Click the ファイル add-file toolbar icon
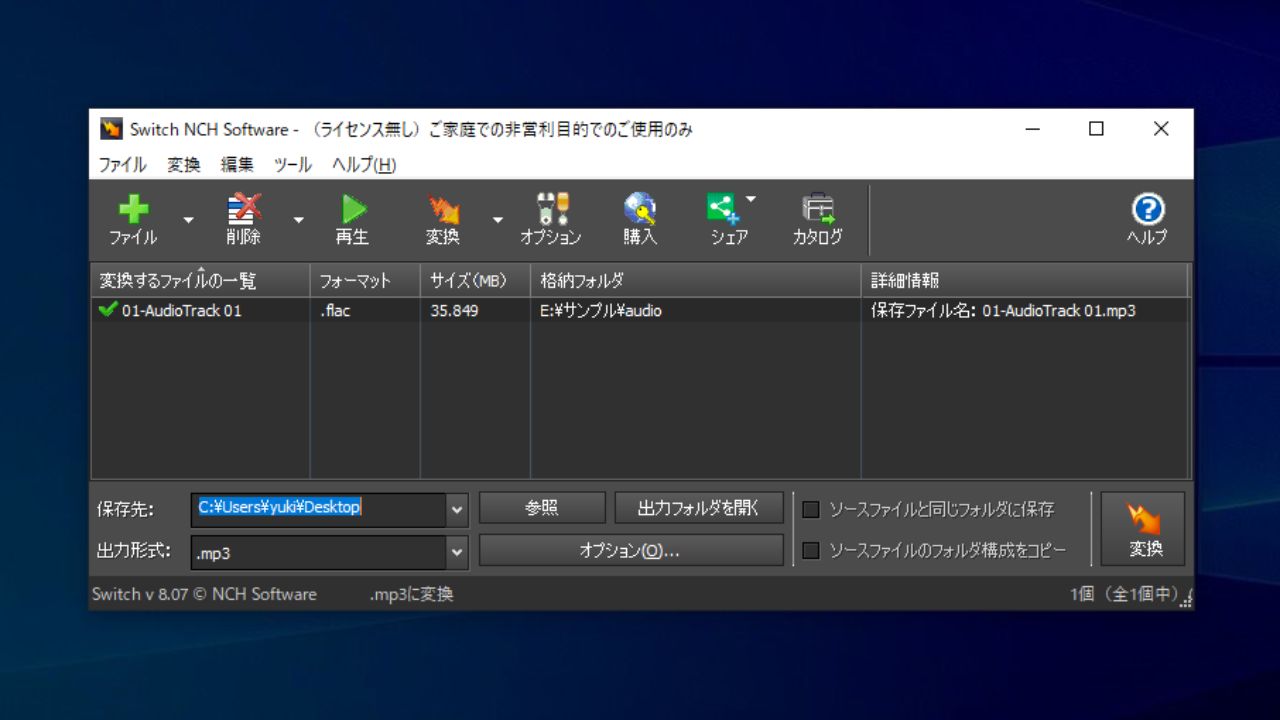The height and width of the screenshot is (720, 1280). pos(133,219)
